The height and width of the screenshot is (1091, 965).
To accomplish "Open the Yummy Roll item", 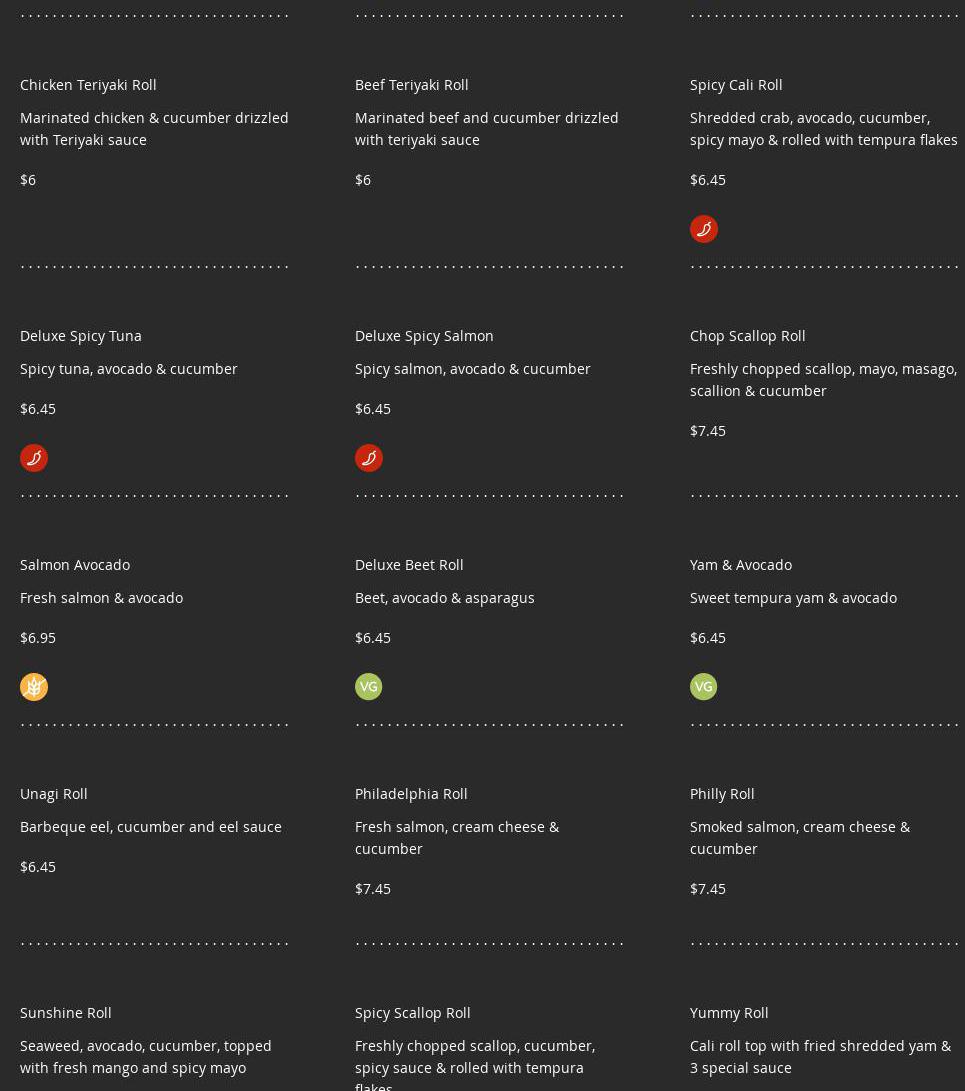I will (729, 1013).
